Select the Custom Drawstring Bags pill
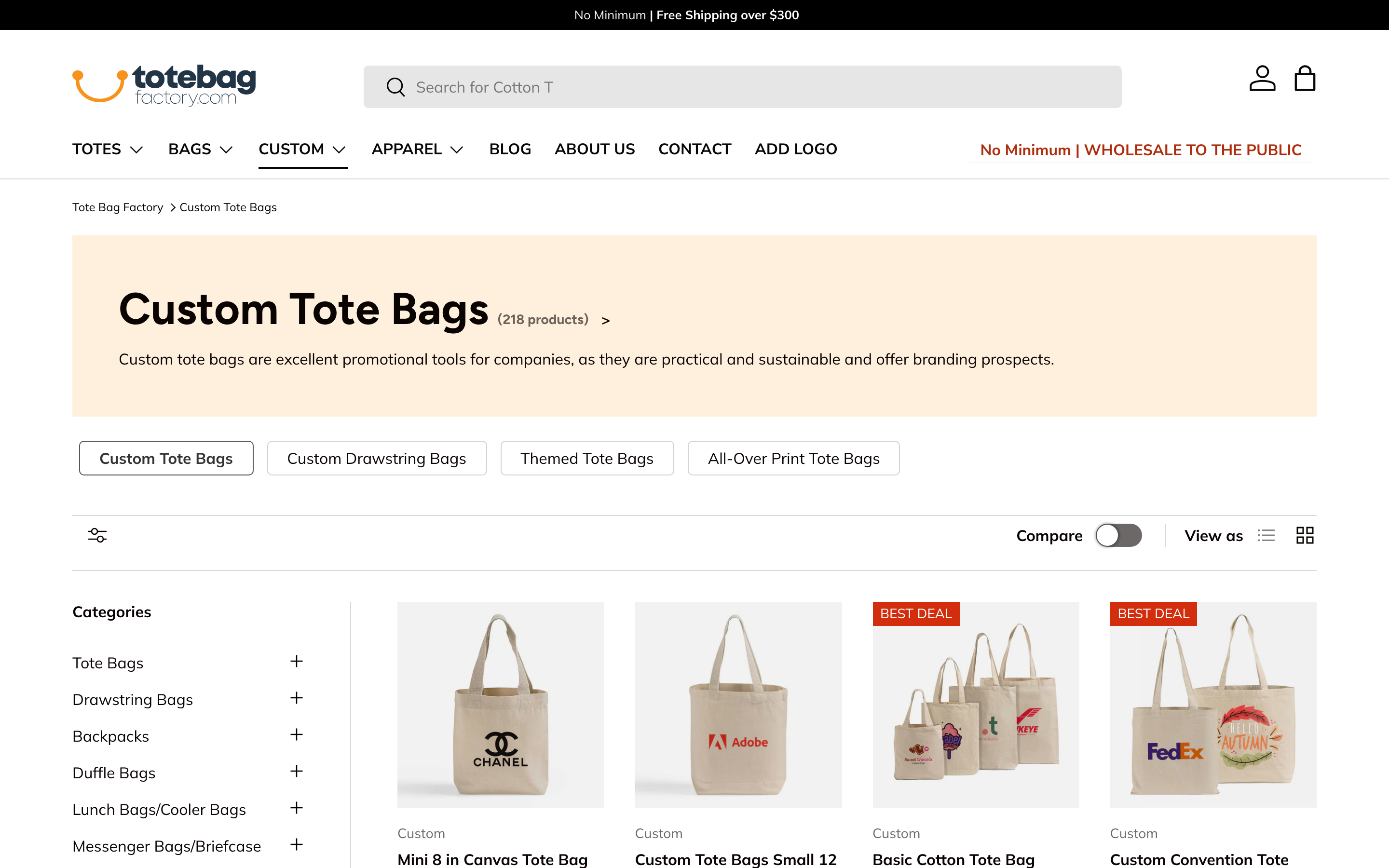 pyautogui.click(x=377, y=458)
